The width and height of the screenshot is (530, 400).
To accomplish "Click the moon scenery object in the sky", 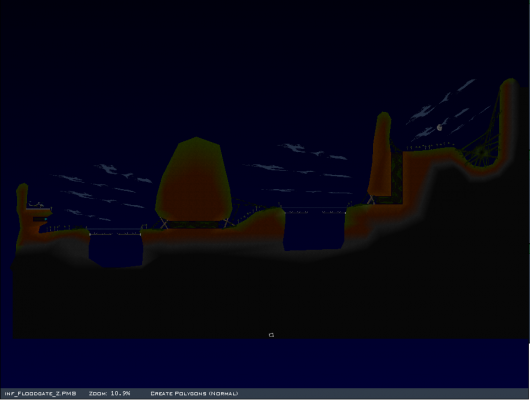I will [x=439, y=127].
